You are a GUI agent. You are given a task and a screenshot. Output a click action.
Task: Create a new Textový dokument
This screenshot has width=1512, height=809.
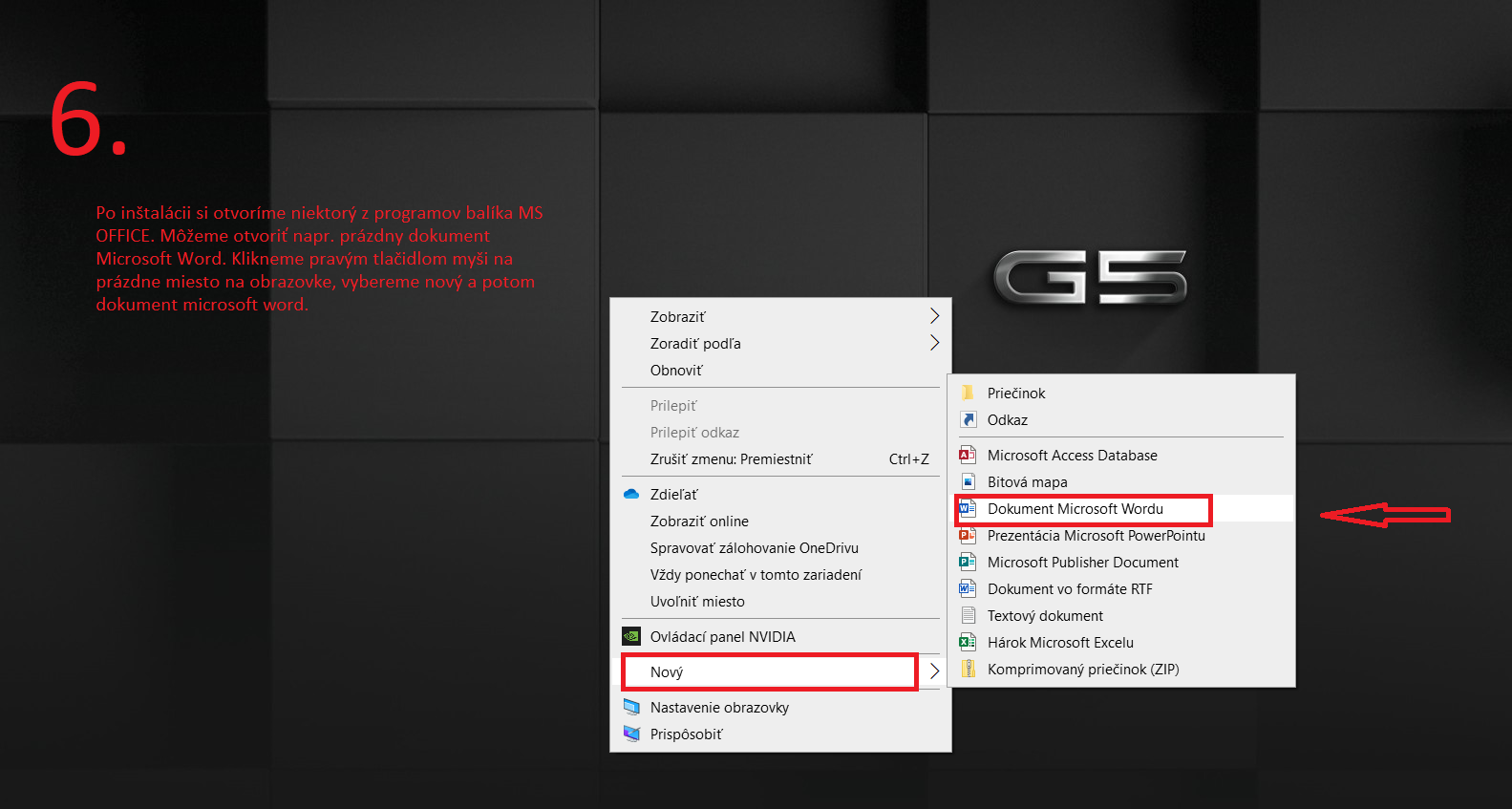[x=1121, y=615]
